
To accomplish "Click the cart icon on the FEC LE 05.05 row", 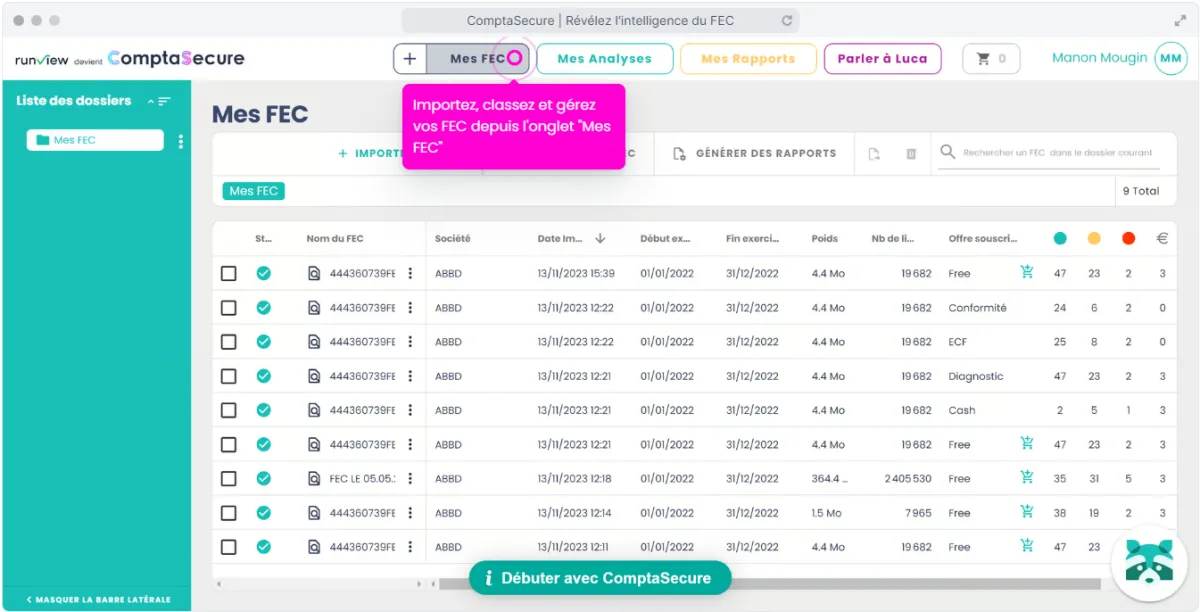I will 1027,478.
